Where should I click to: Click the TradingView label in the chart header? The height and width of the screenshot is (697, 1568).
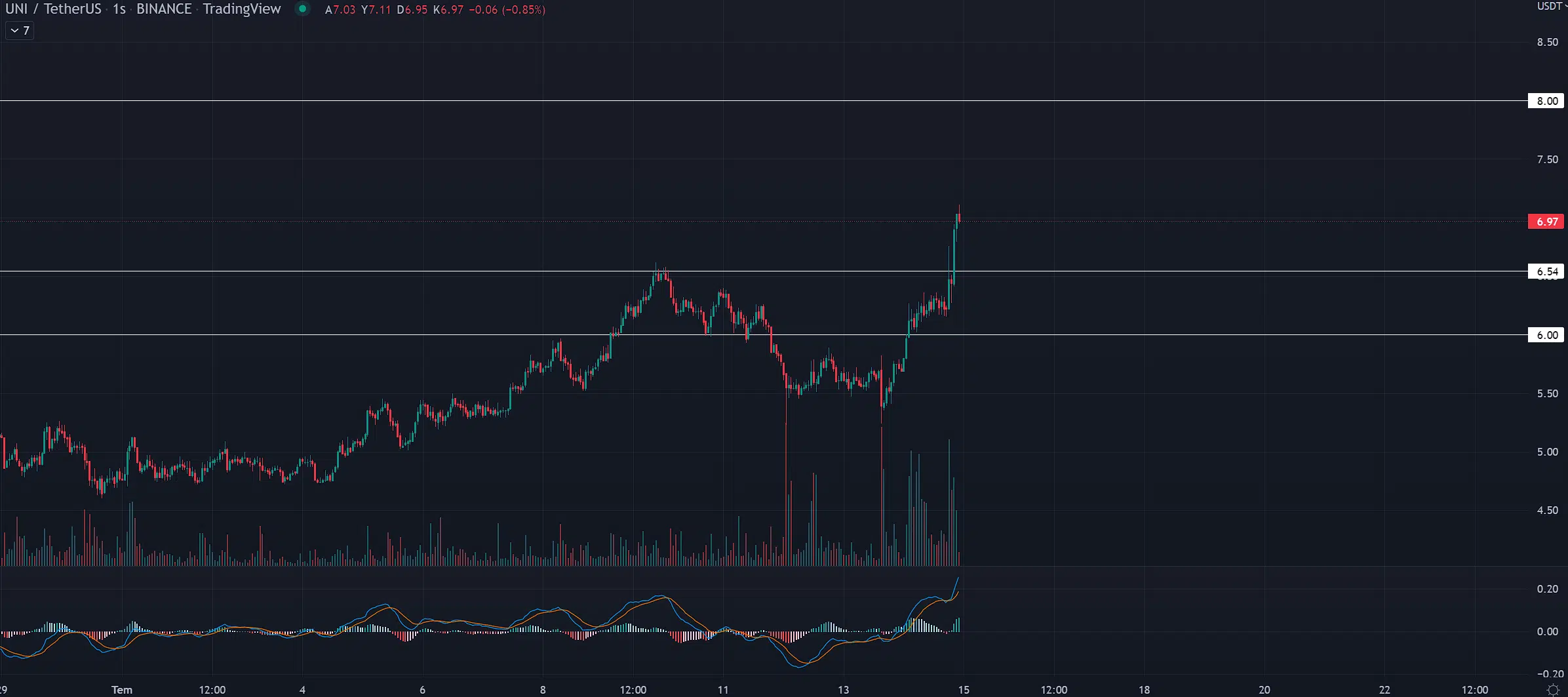point(242,9)
